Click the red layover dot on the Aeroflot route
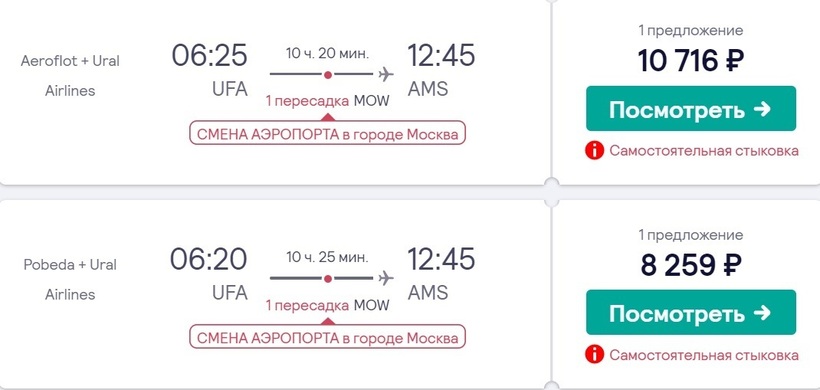 point(328,75)
